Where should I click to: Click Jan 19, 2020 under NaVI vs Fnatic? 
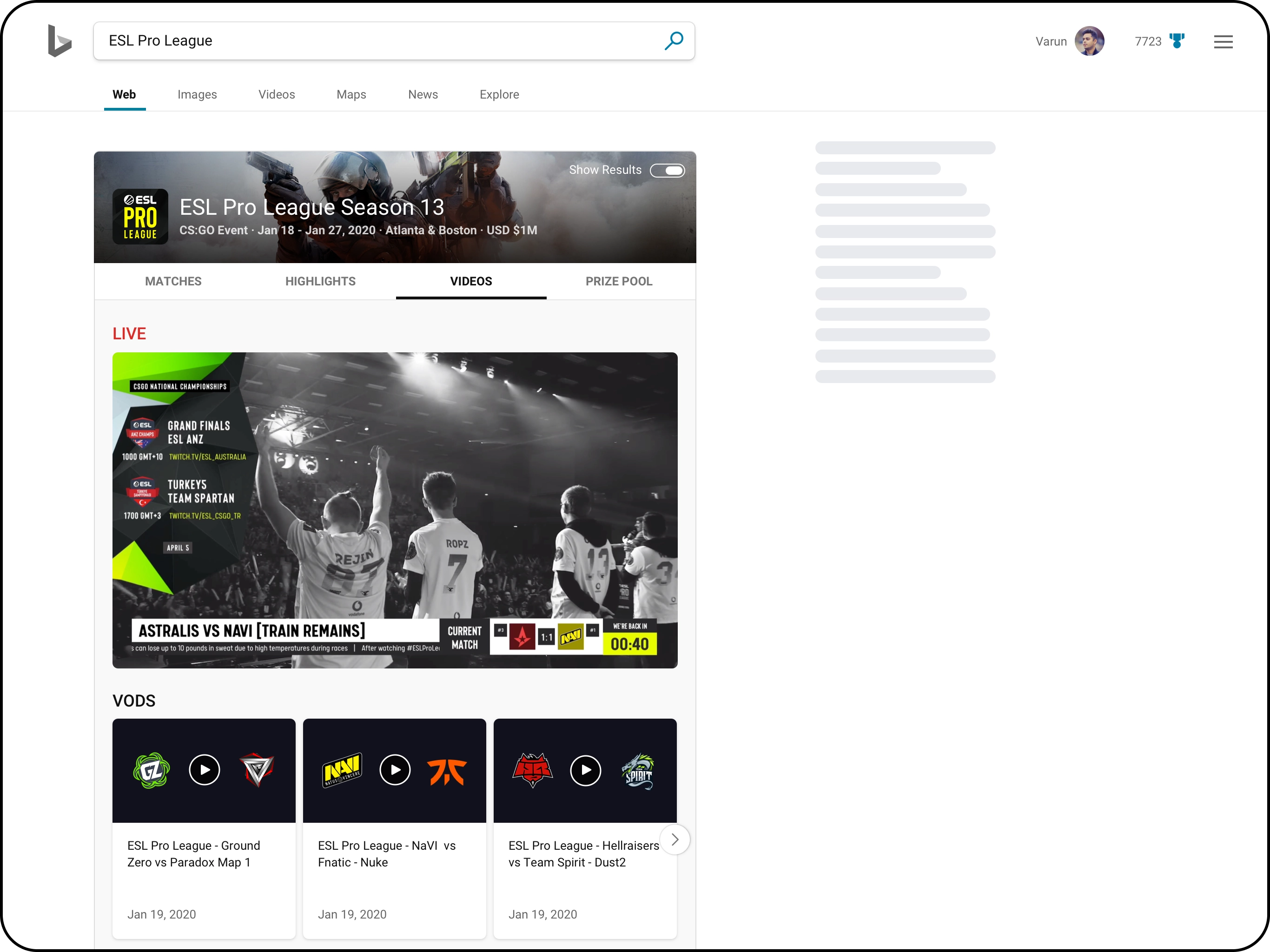click(352, 914)
